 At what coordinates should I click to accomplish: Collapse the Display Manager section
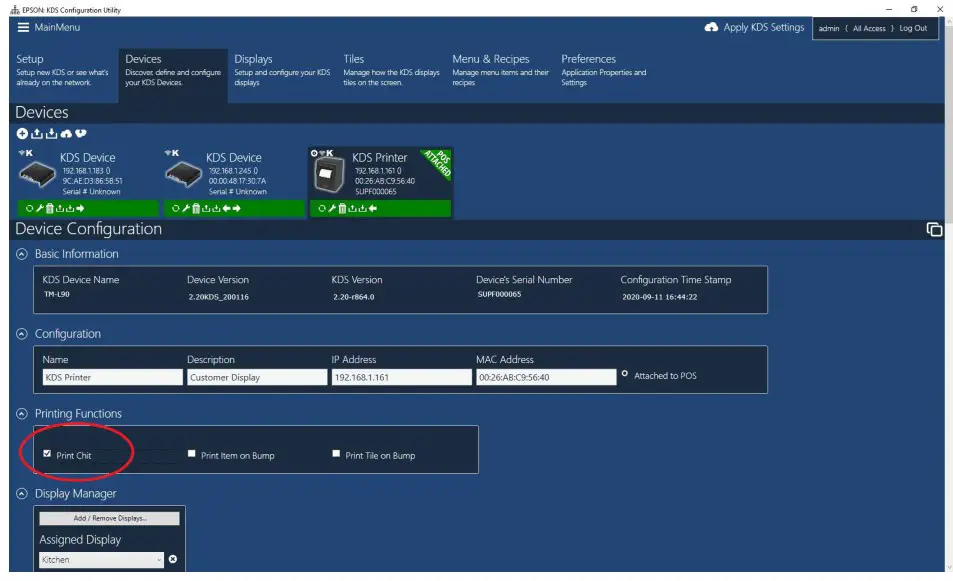(22, 494)
